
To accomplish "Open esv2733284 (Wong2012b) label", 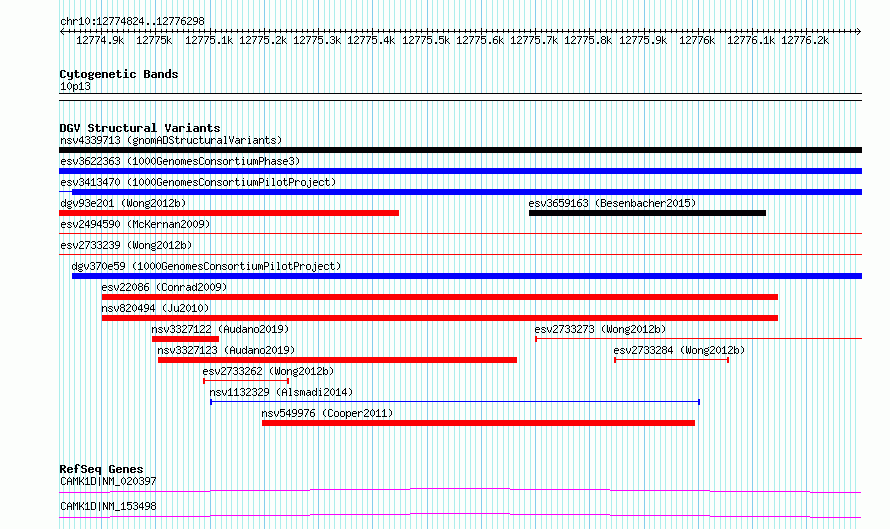I will 679,350.
